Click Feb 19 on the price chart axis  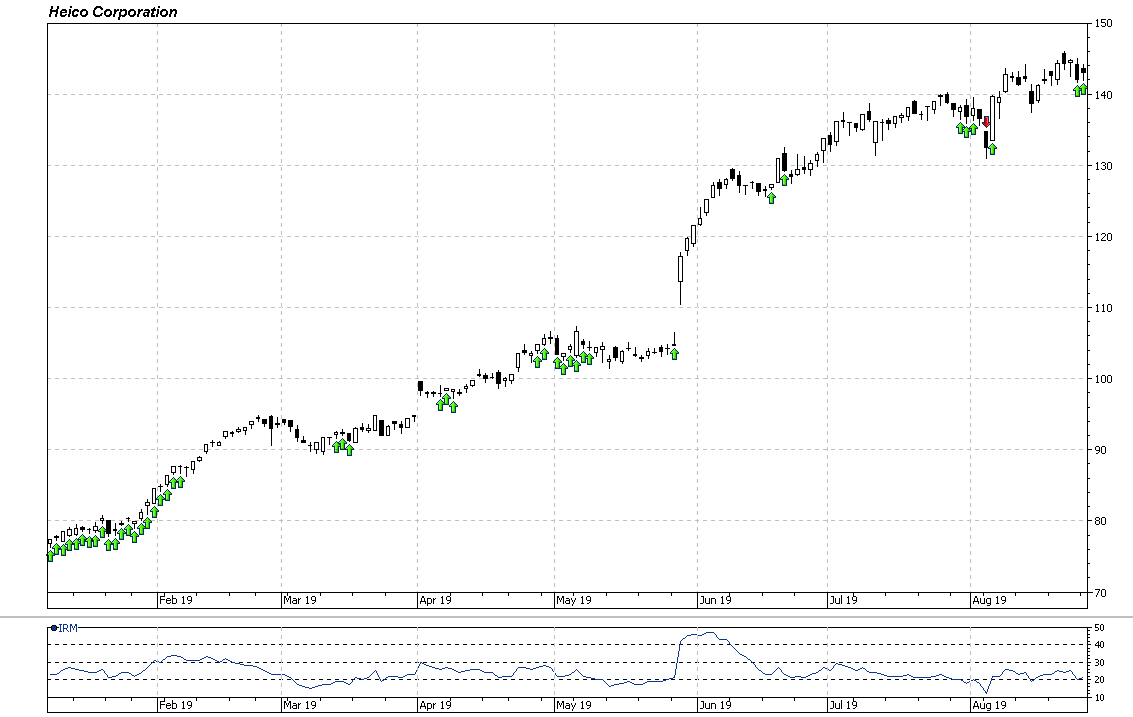(x=176, y=600)
